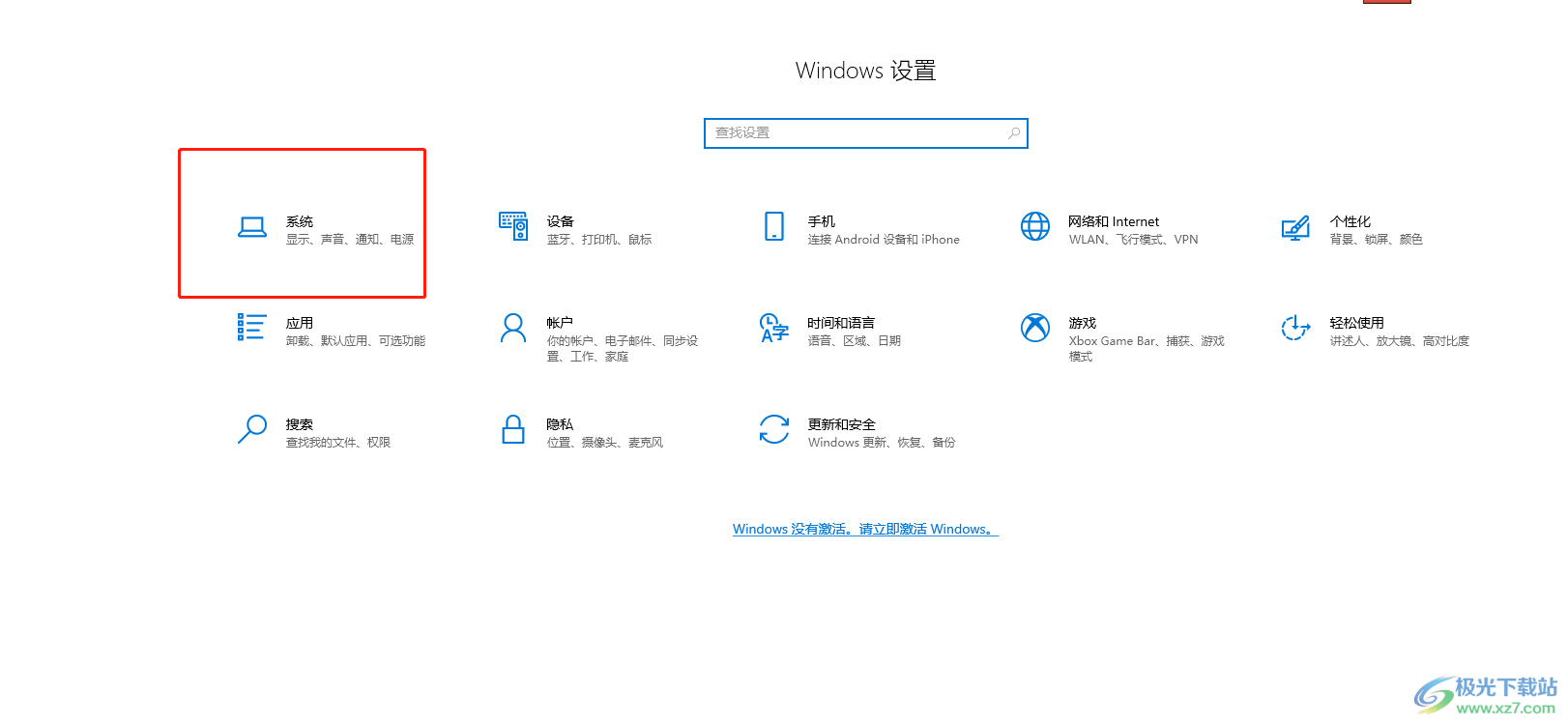Image resolution: width=1568 pixels, height=724 pixels.
Task: Click the 讲述人、放大镜、高对比度 description
Action: tap(1400, 341)
